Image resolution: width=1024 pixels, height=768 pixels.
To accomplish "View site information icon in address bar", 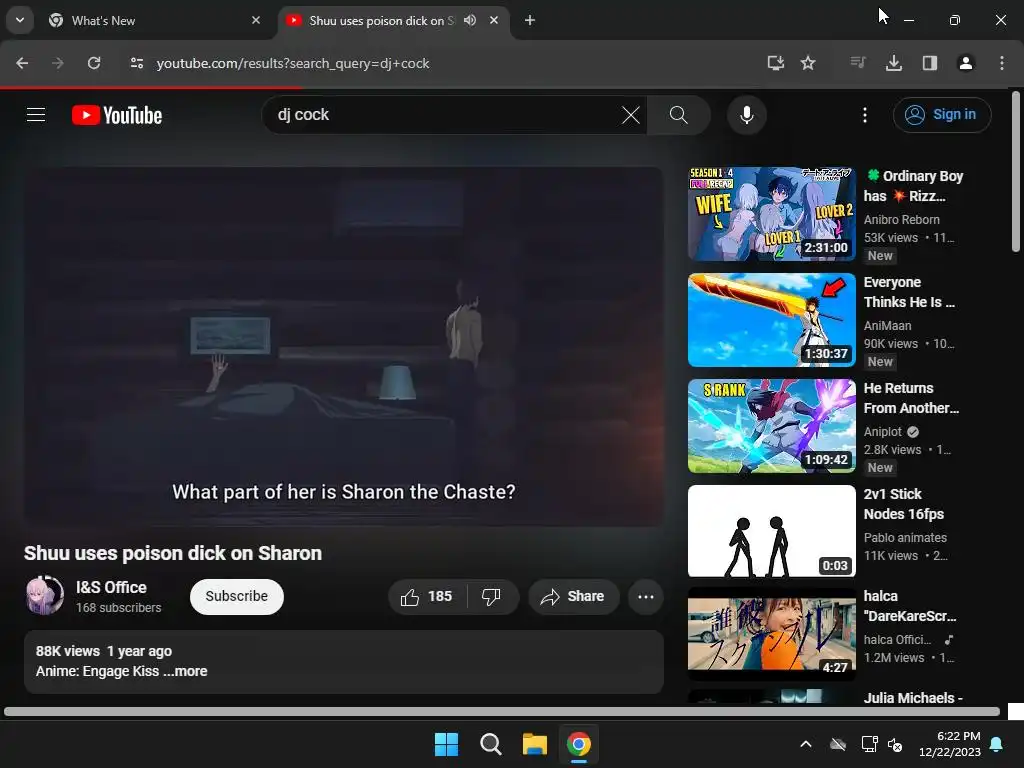I will (x=136, y=63).
